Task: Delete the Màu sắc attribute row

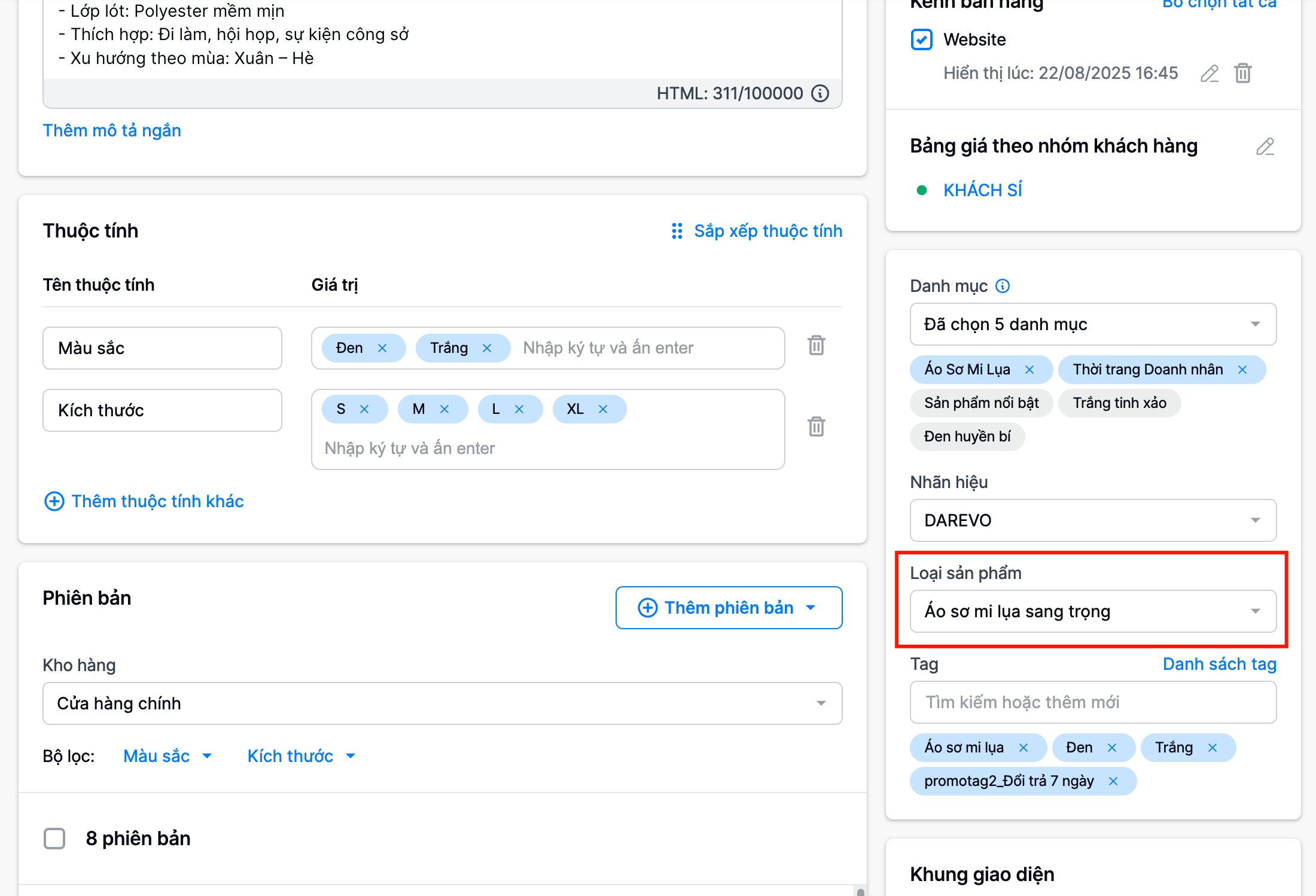Action: coord(817,346)
